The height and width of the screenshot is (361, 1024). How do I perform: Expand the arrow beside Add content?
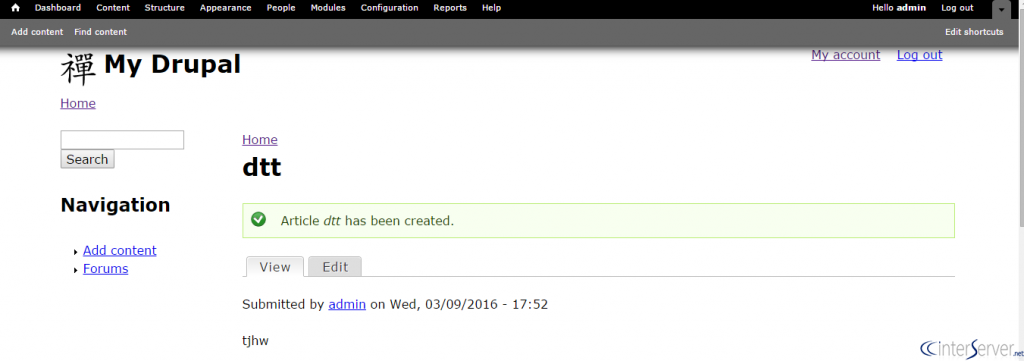[x=76, y=252]
